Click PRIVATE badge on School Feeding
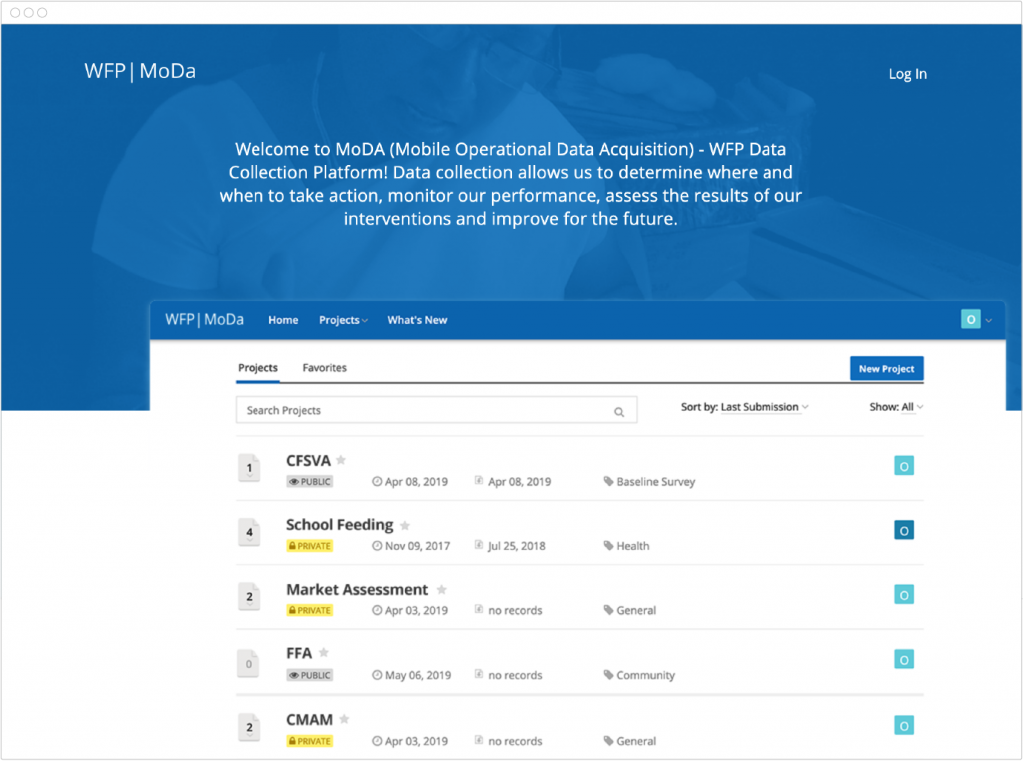The width and height of the screenshot is (1024, 761). coord(310,546)
